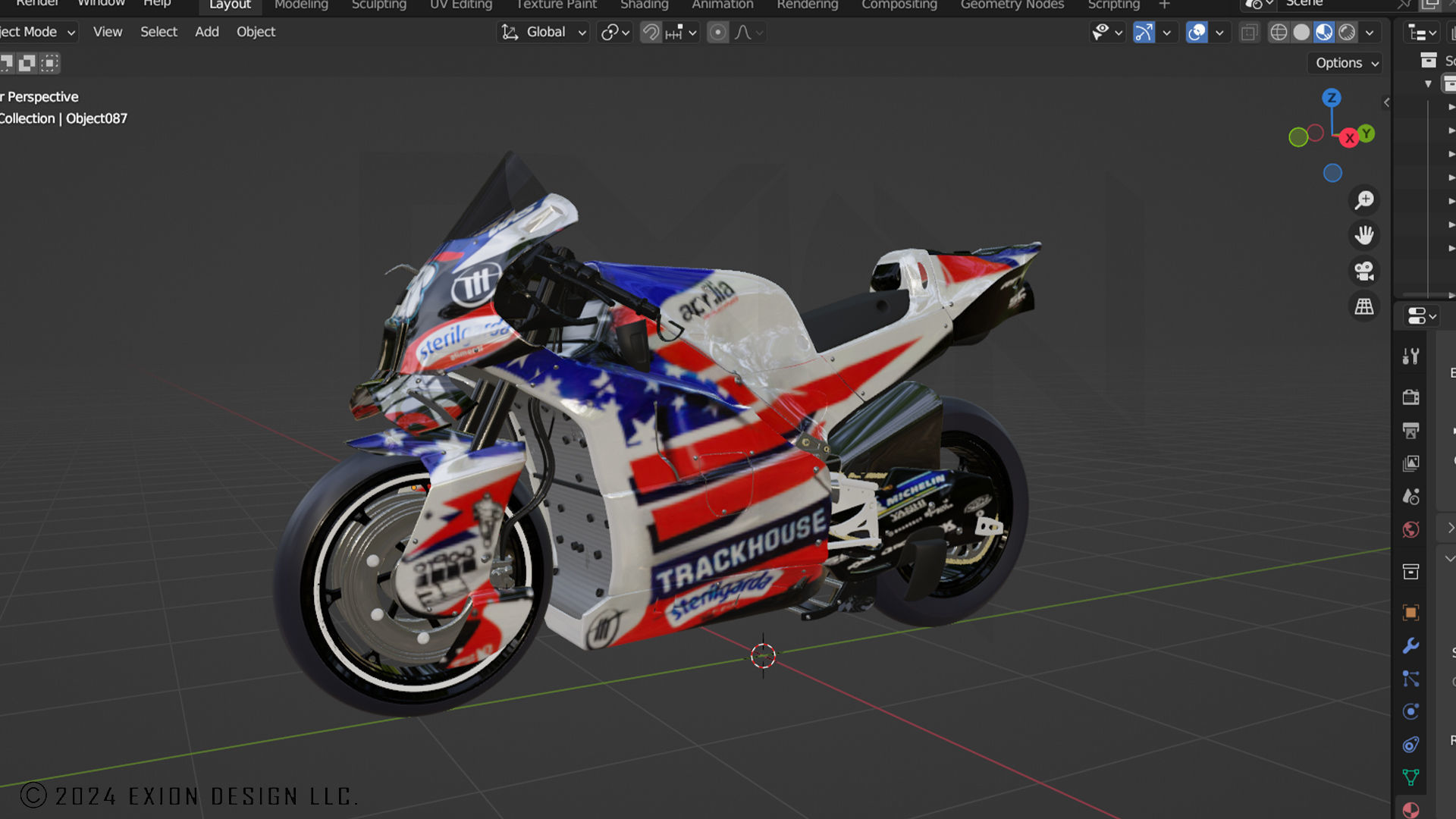Open the selectability and visibility dropdown
Viewport: 1456px width, 819px height.
1106,33
